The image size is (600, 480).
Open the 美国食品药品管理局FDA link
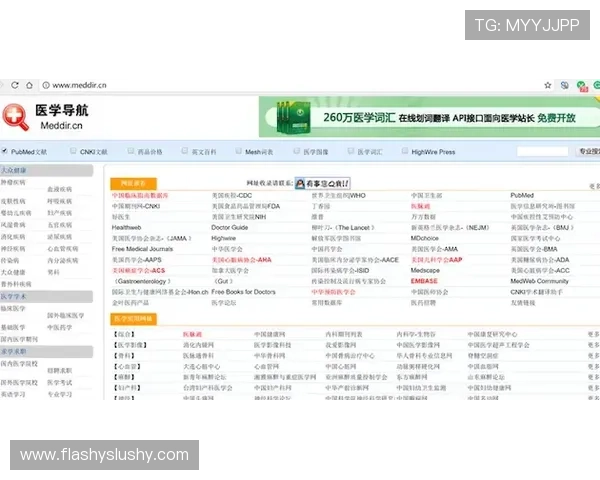[246, 206]
